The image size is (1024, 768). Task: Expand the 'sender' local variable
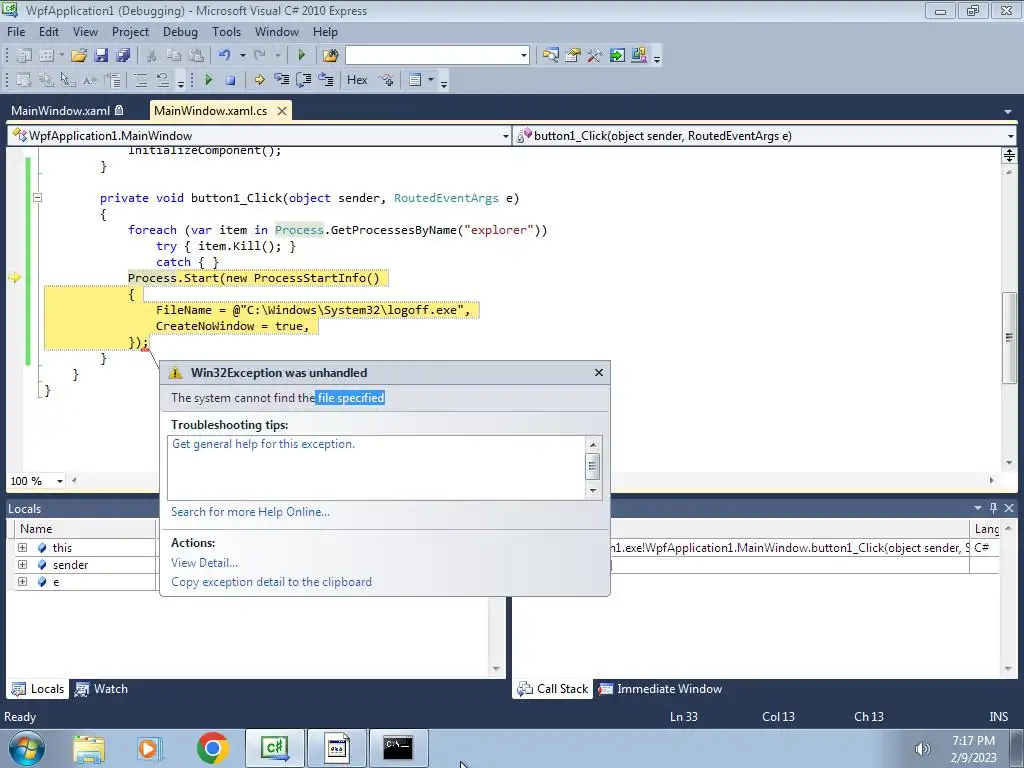(23, 564)
